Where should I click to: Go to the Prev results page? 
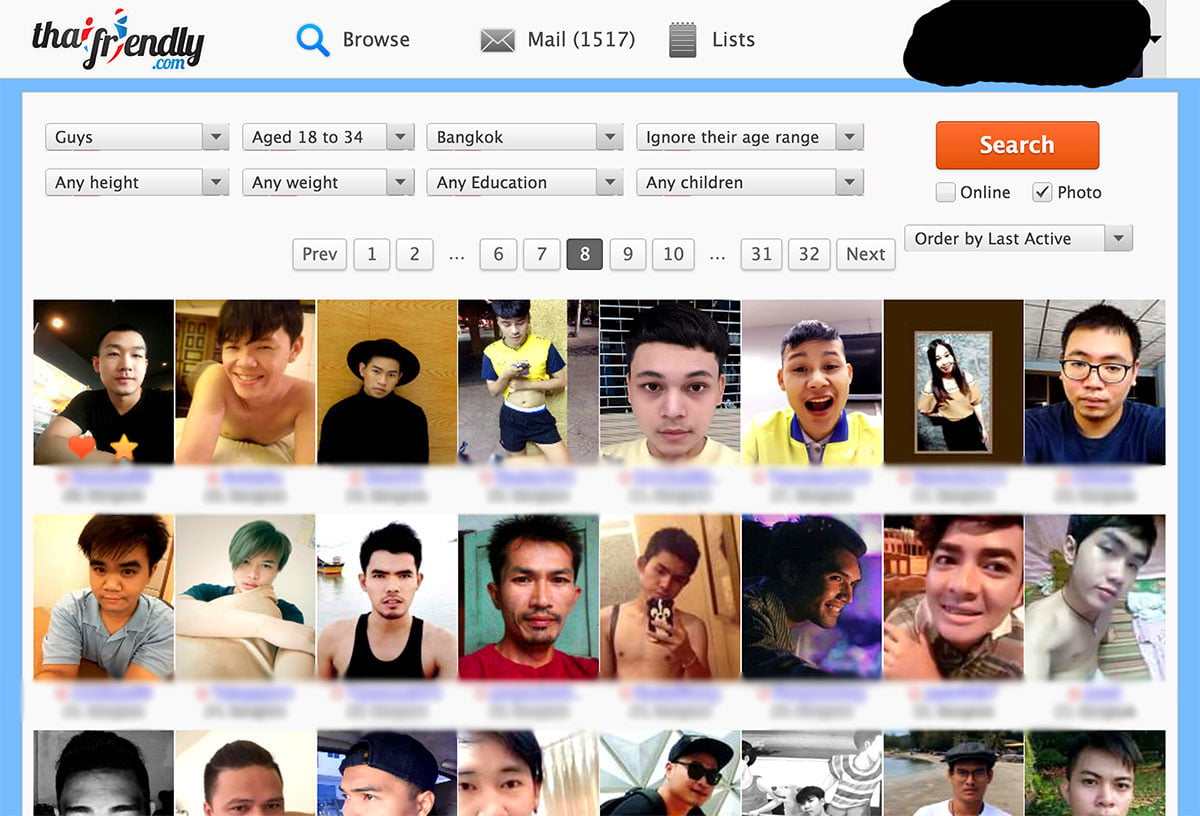pos(320,254)
